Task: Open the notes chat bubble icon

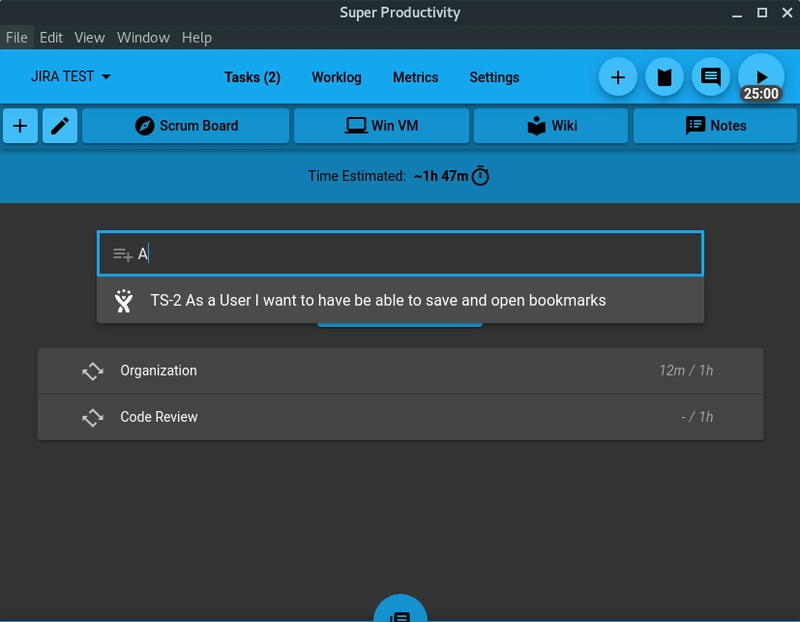Action: pos(711,77)
